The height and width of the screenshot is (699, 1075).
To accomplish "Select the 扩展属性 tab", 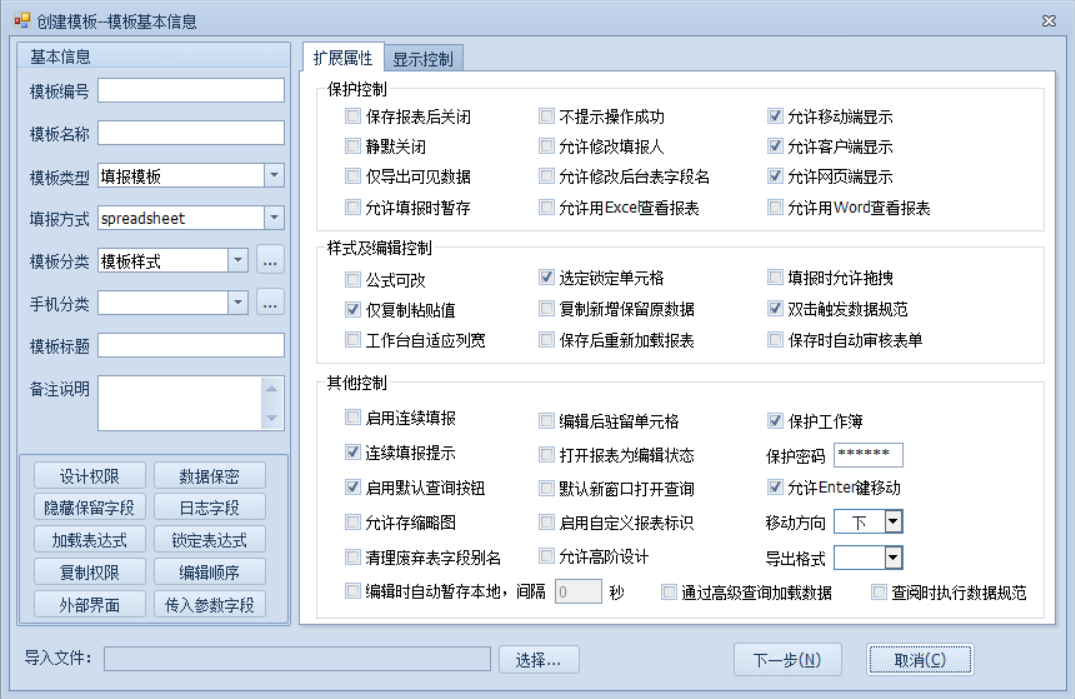I will click(x=343, y=58).
